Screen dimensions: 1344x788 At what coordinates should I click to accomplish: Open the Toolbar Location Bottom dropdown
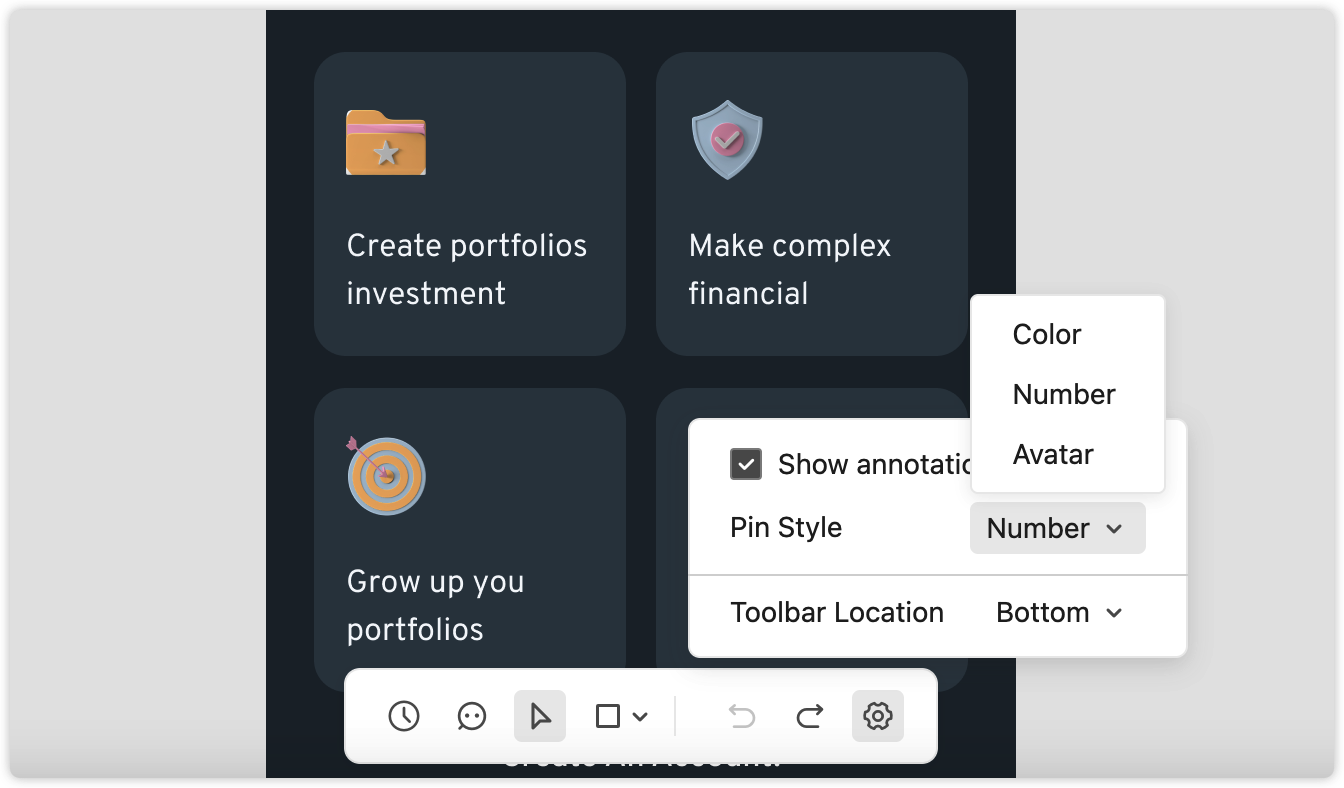1060,612
